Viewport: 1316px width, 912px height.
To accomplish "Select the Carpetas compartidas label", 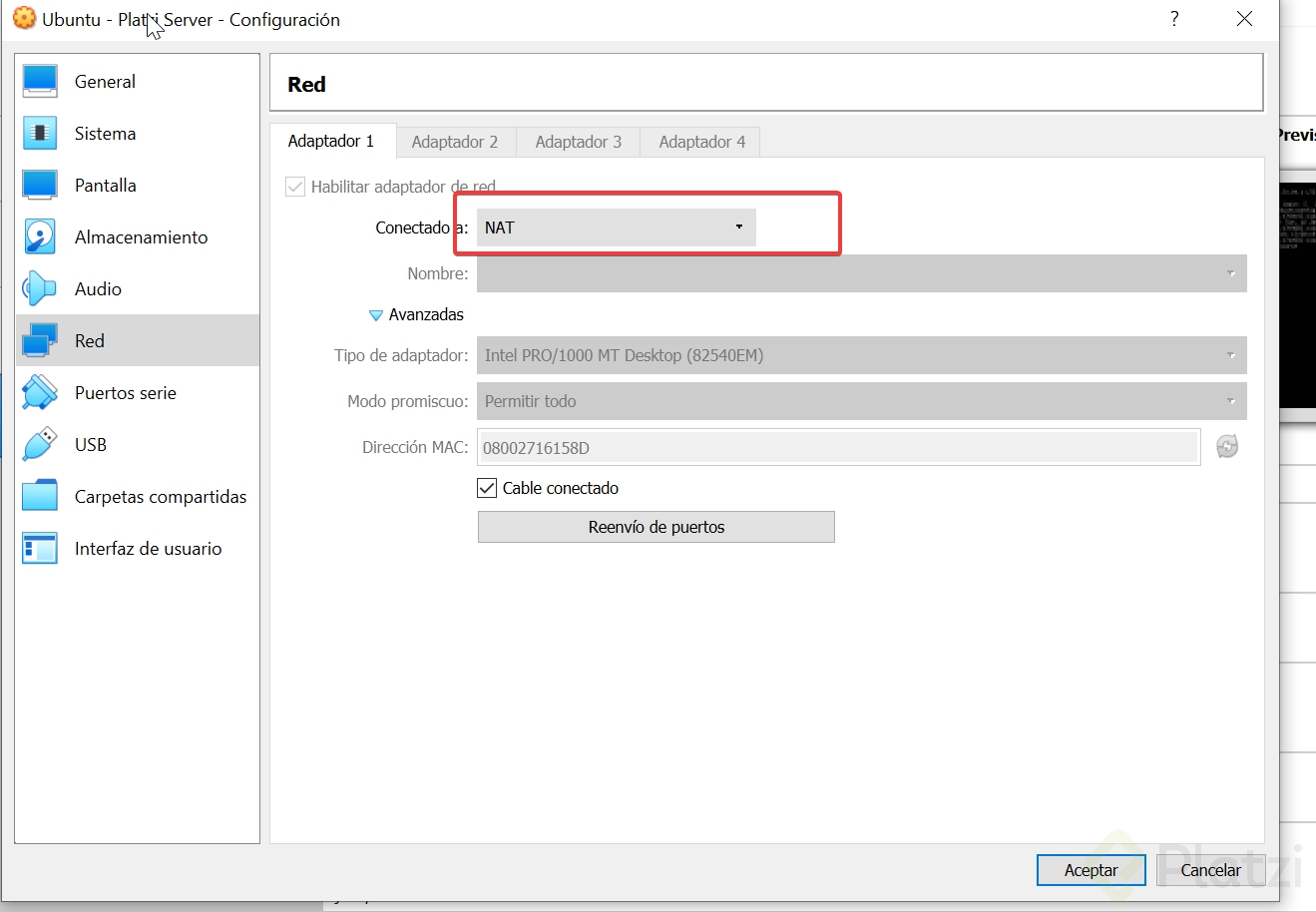I will point(161,497).
